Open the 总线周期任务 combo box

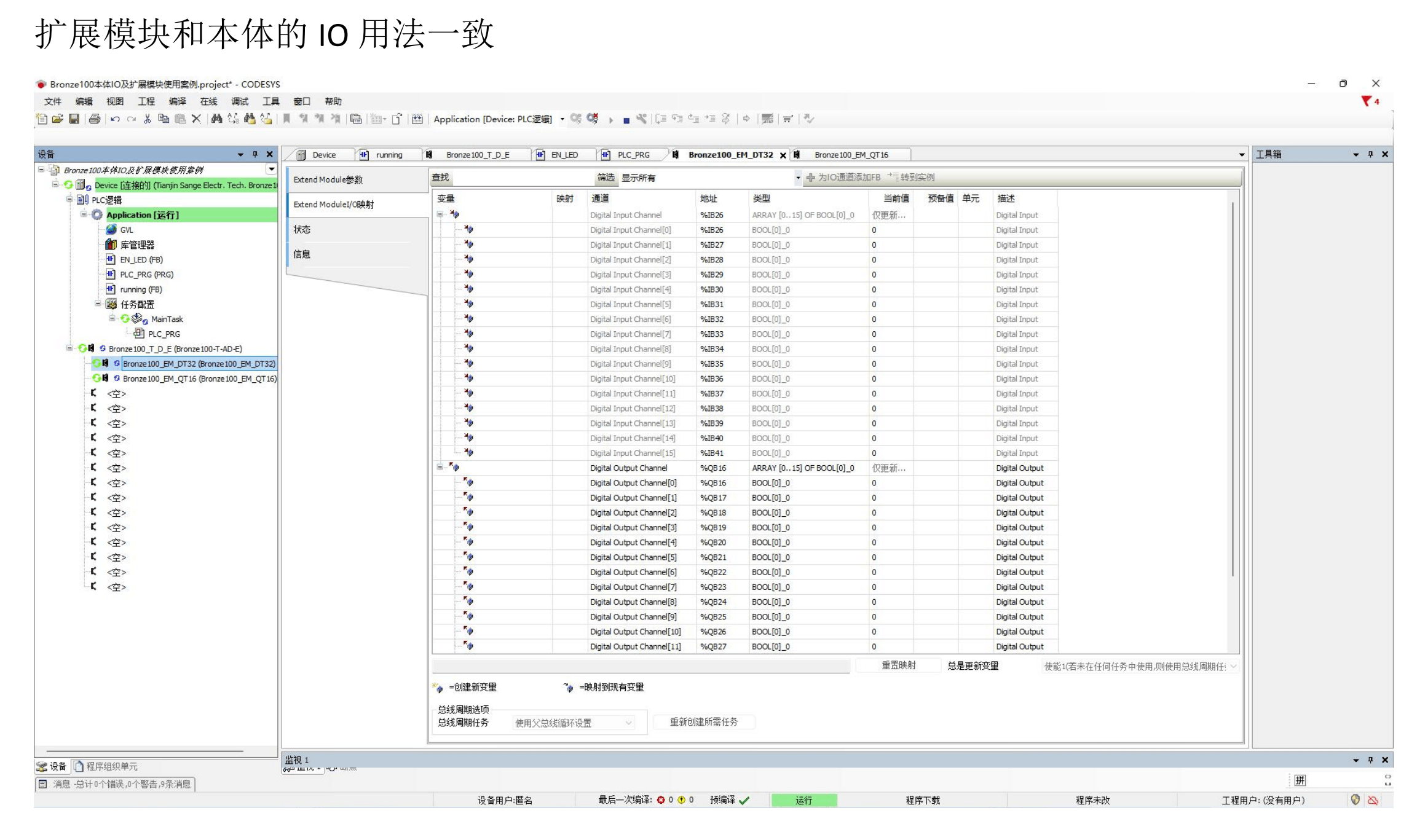(574, 723)
